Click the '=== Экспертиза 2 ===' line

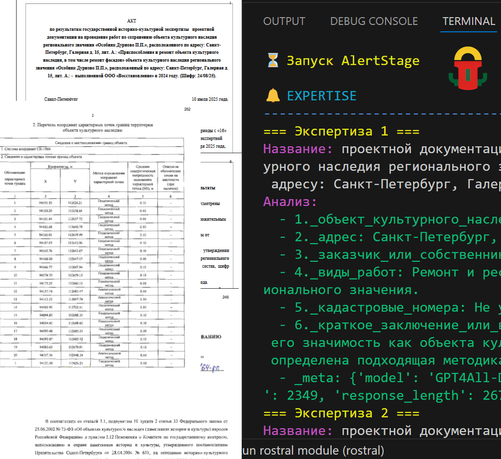click(x=341, y=413)
